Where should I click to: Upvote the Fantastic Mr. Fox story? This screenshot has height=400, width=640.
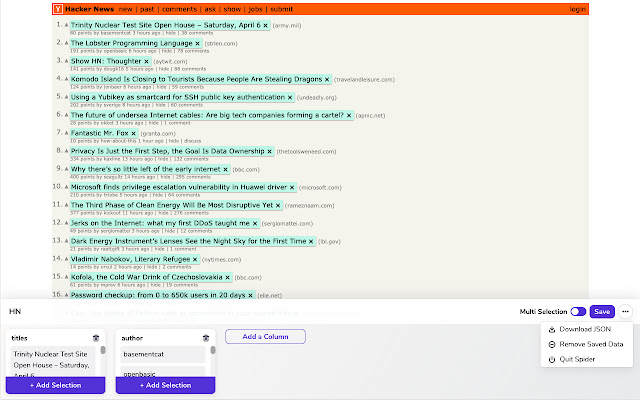(x=66, y=133)
